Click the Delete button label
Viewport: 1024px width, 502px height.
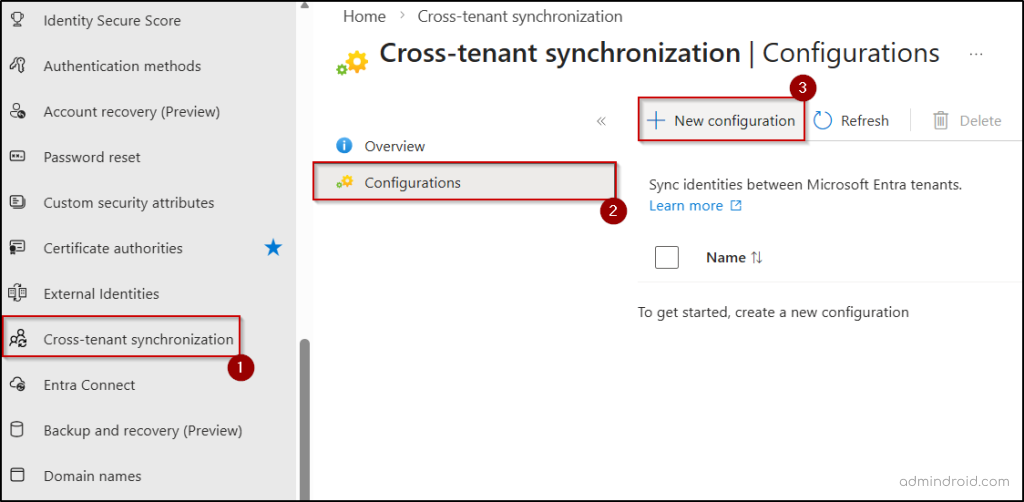[x=980, y=121]
